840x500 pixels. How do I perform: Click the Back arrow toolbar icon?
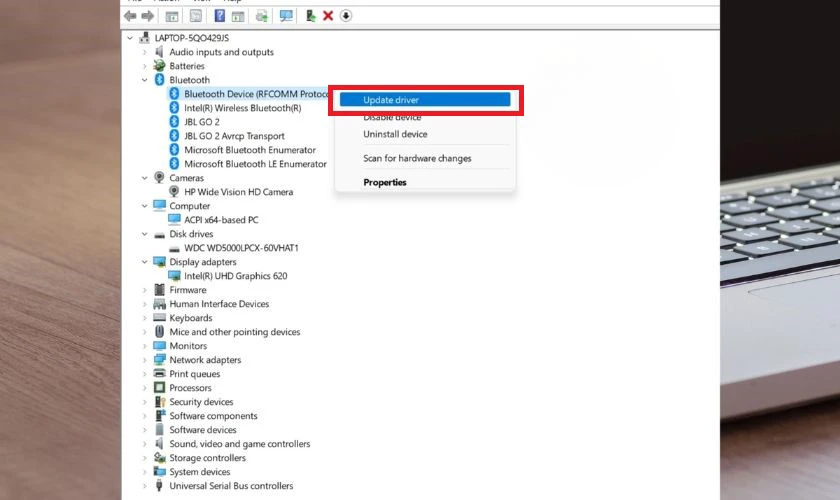tap(130, 16)
